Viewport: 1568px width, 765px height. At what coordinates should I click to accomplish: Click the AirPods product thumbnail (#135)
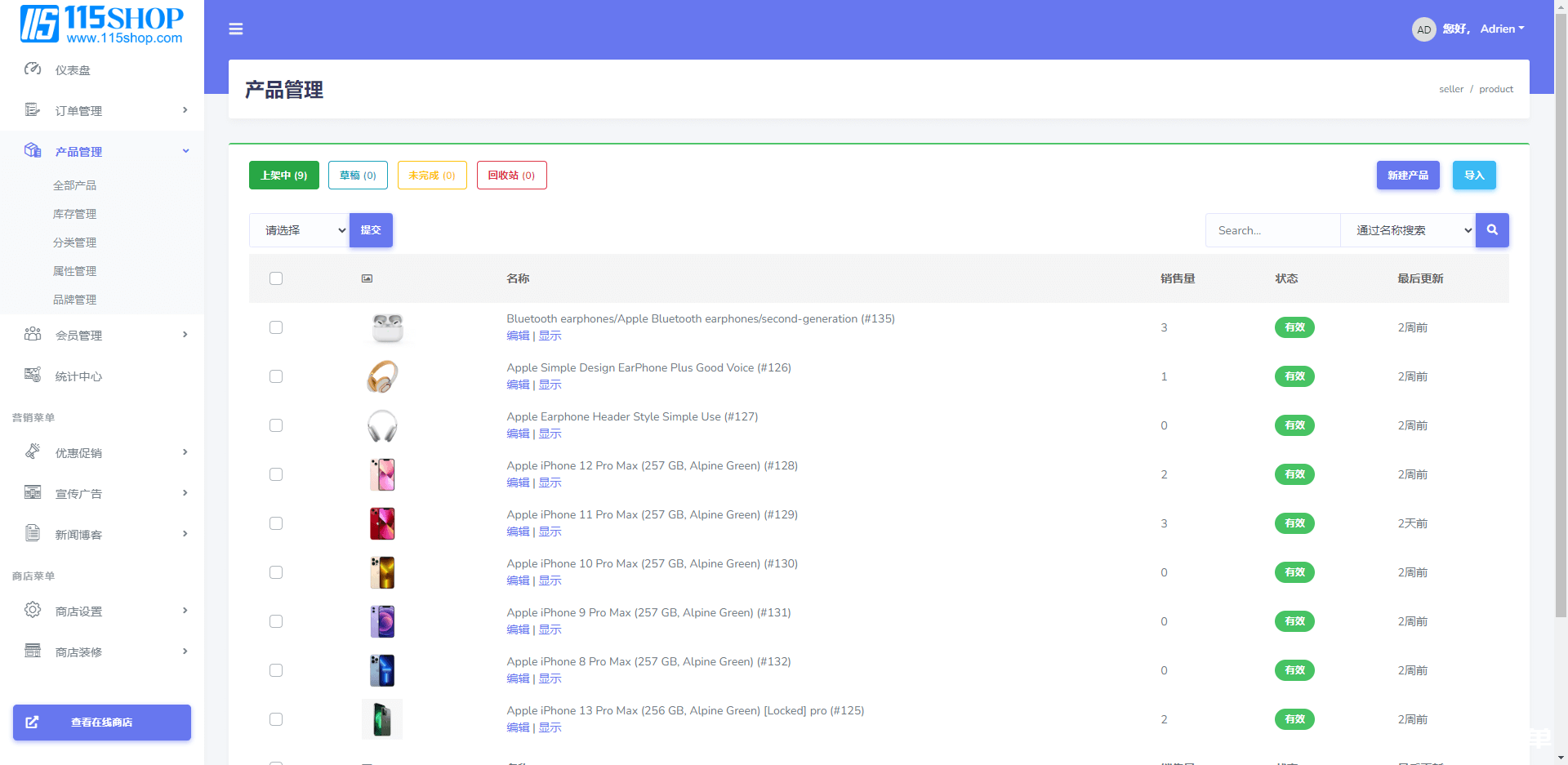(x=387, y=327)
